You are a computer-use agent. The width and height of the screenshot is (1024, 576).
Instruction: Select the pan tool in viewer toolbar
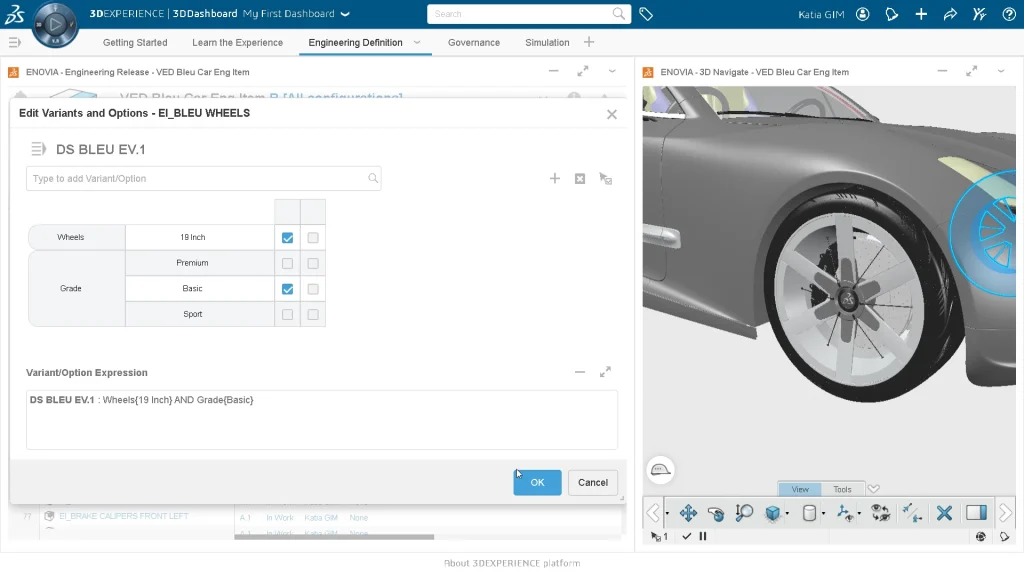(688, 513)
